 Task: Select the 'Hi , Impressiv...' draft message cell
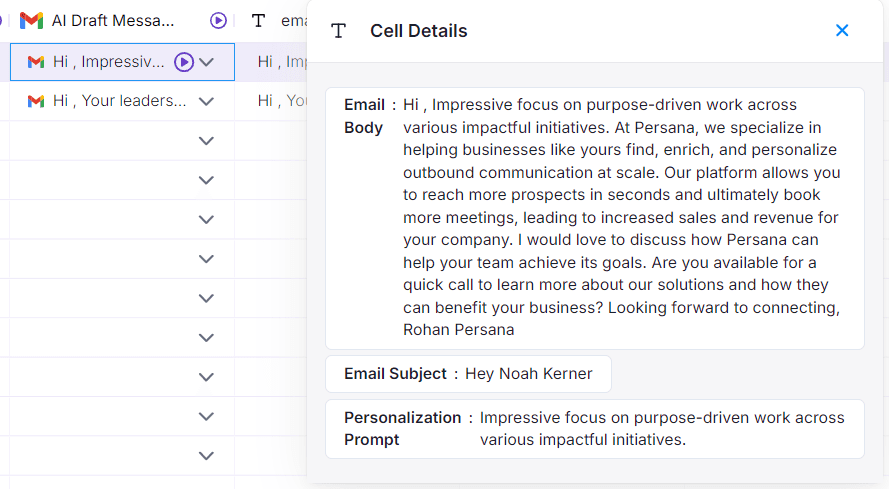click(x=122, y=62)
